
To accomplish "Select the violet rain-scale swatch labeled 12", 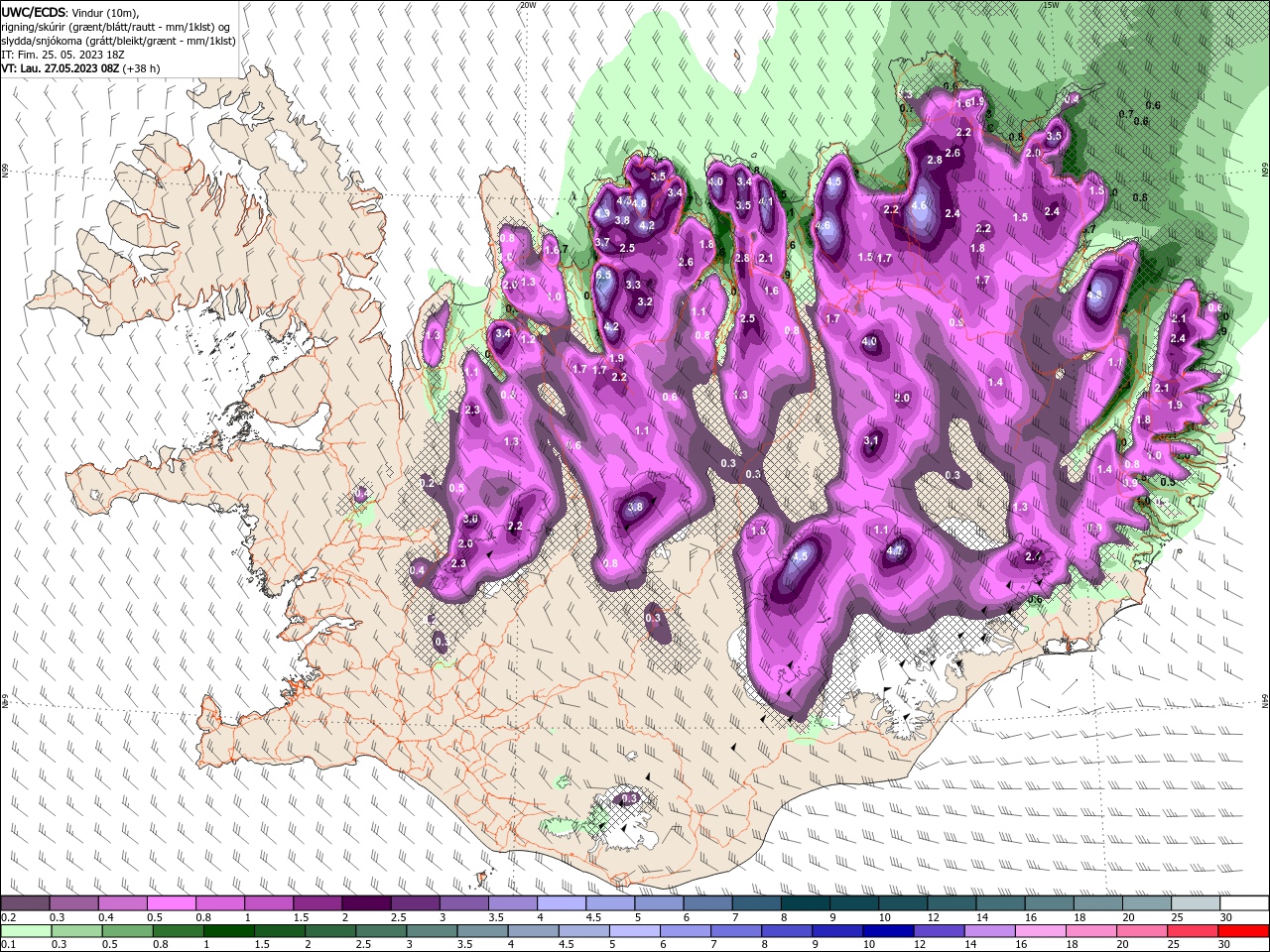I will point(940,931).
